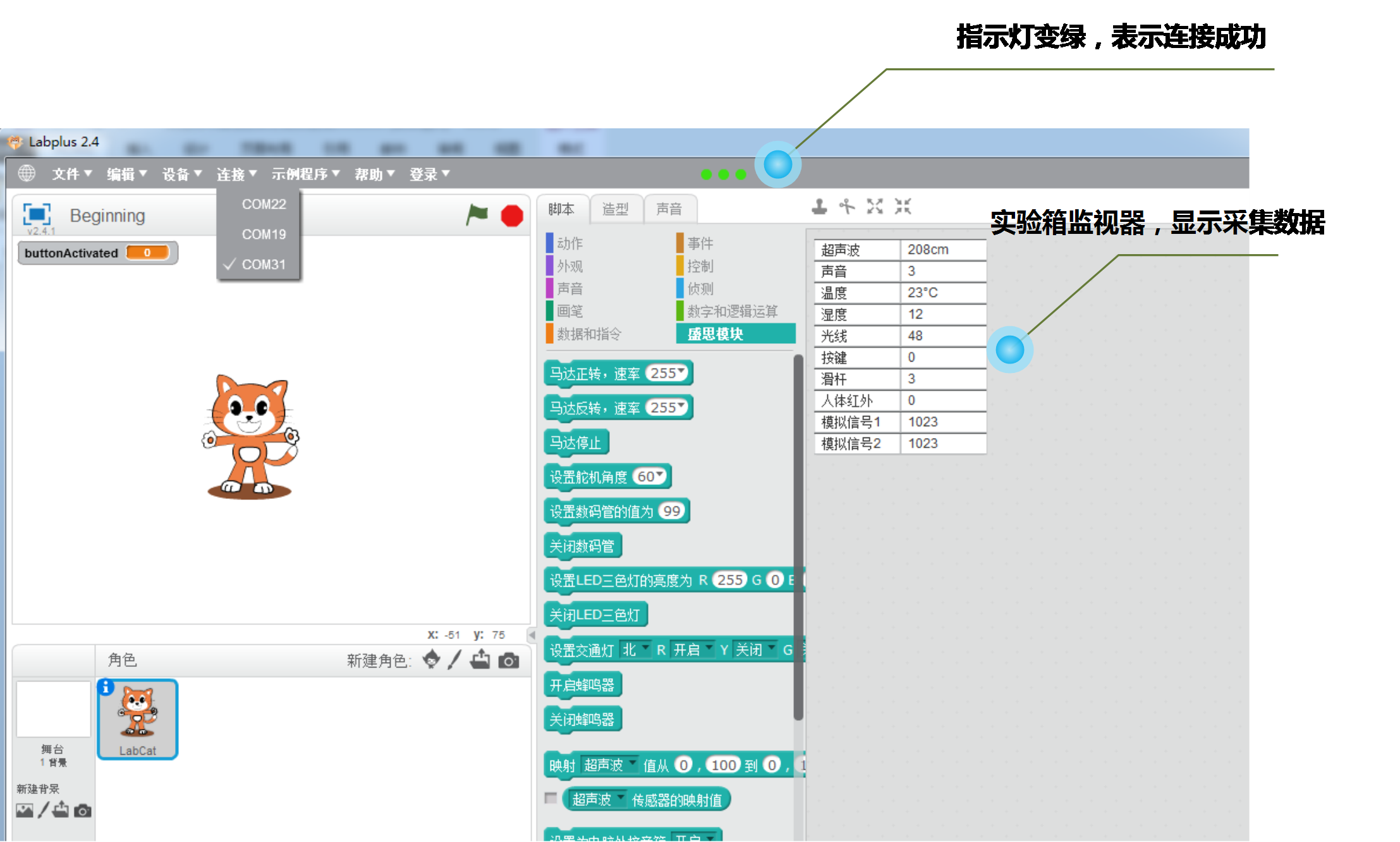Open the 文件 menu
This screenshot has width=1400, height=842.
pyautogui.click(x=71, y=174)
